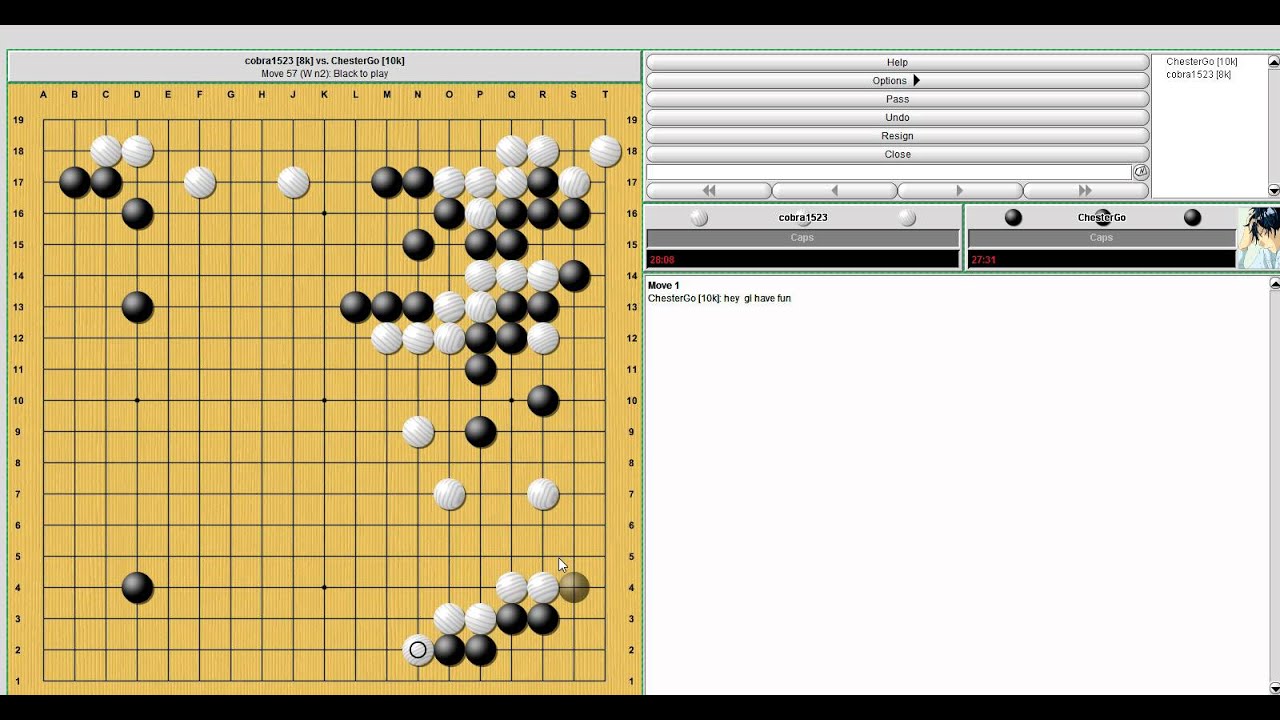Step forward one move with the right arrow
1280x720 pixels.
(960, 190)
